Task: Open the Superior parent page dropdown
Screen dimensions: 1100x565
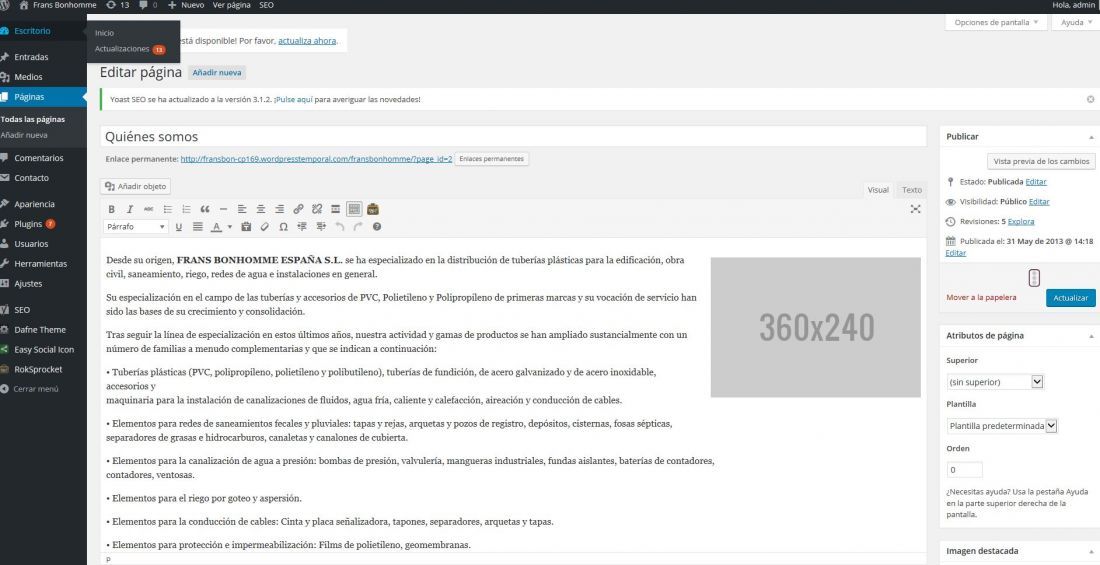Action: [995, 382]
